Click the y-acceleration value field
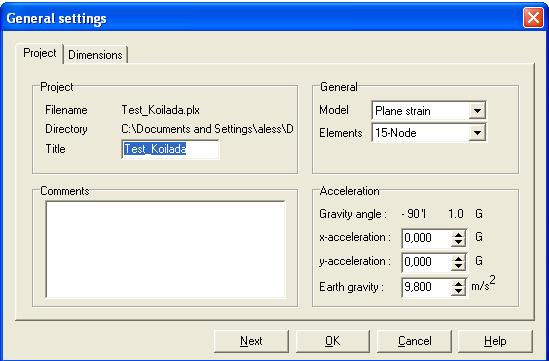Viewport: 549px width, 361px height. (x=426, y=262)
